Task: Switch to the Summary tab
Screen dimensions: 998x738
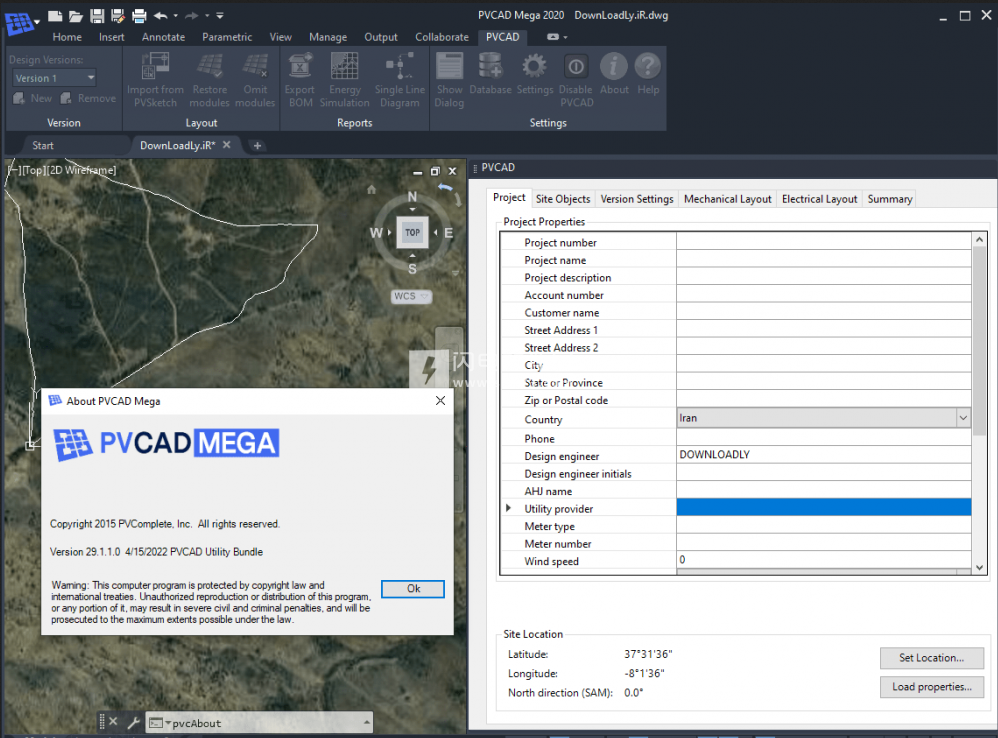Action: click(x=889, y=199)
